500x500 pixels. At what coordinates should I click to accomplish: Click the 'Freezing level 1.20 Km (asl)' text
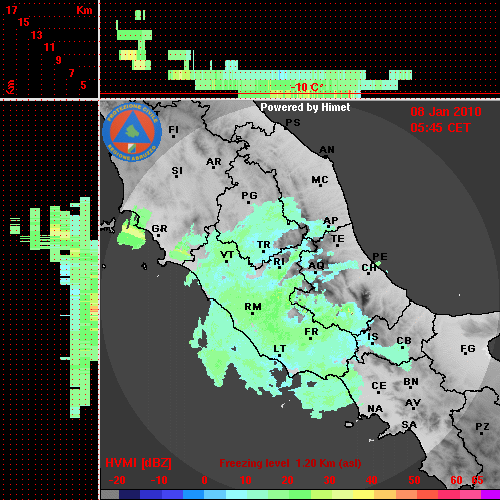click(x=290, y=463)
